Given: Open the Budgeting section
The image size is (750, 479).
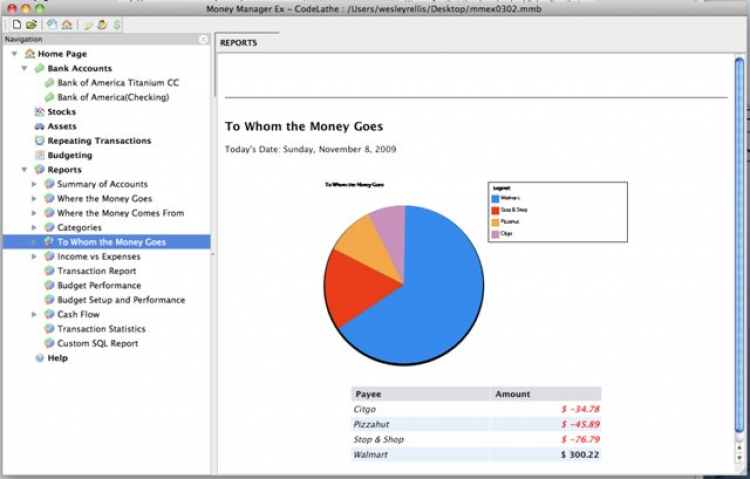Looking at the screenshot, I should pyautogui.click(x=70, y=155).
